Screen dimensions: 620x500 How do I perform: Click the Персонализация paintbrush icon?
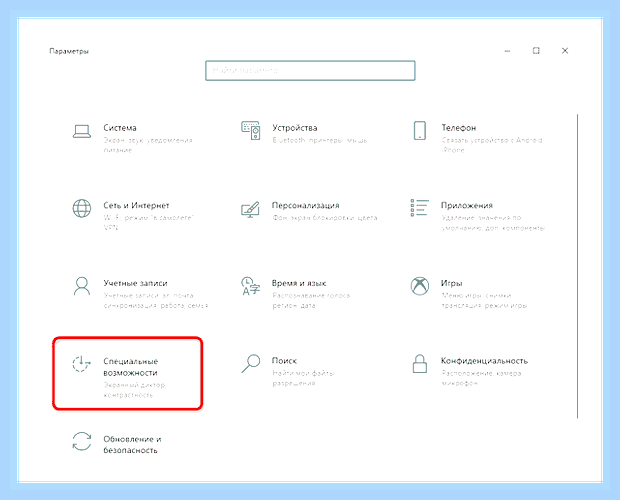coord(250,209)
